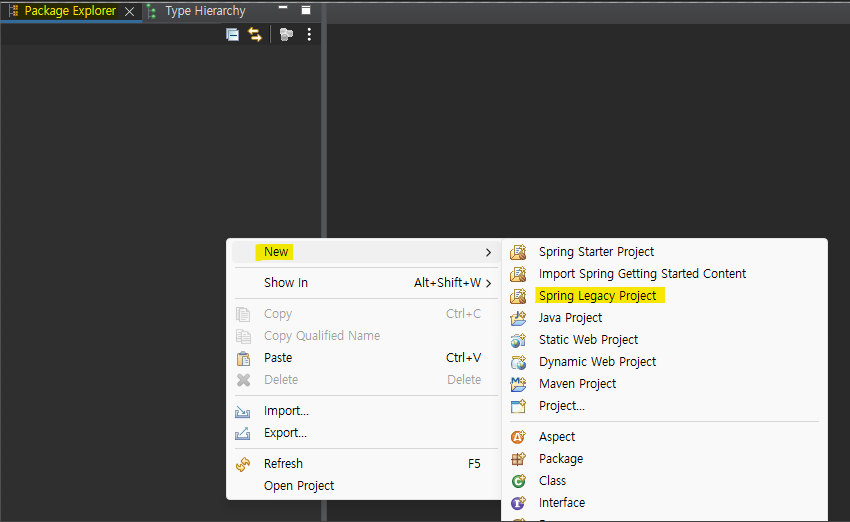The width and height of the screenshot is (850, 522).
Task: Click the Spring Starter Project icon
Action: [x=518, y=252]
